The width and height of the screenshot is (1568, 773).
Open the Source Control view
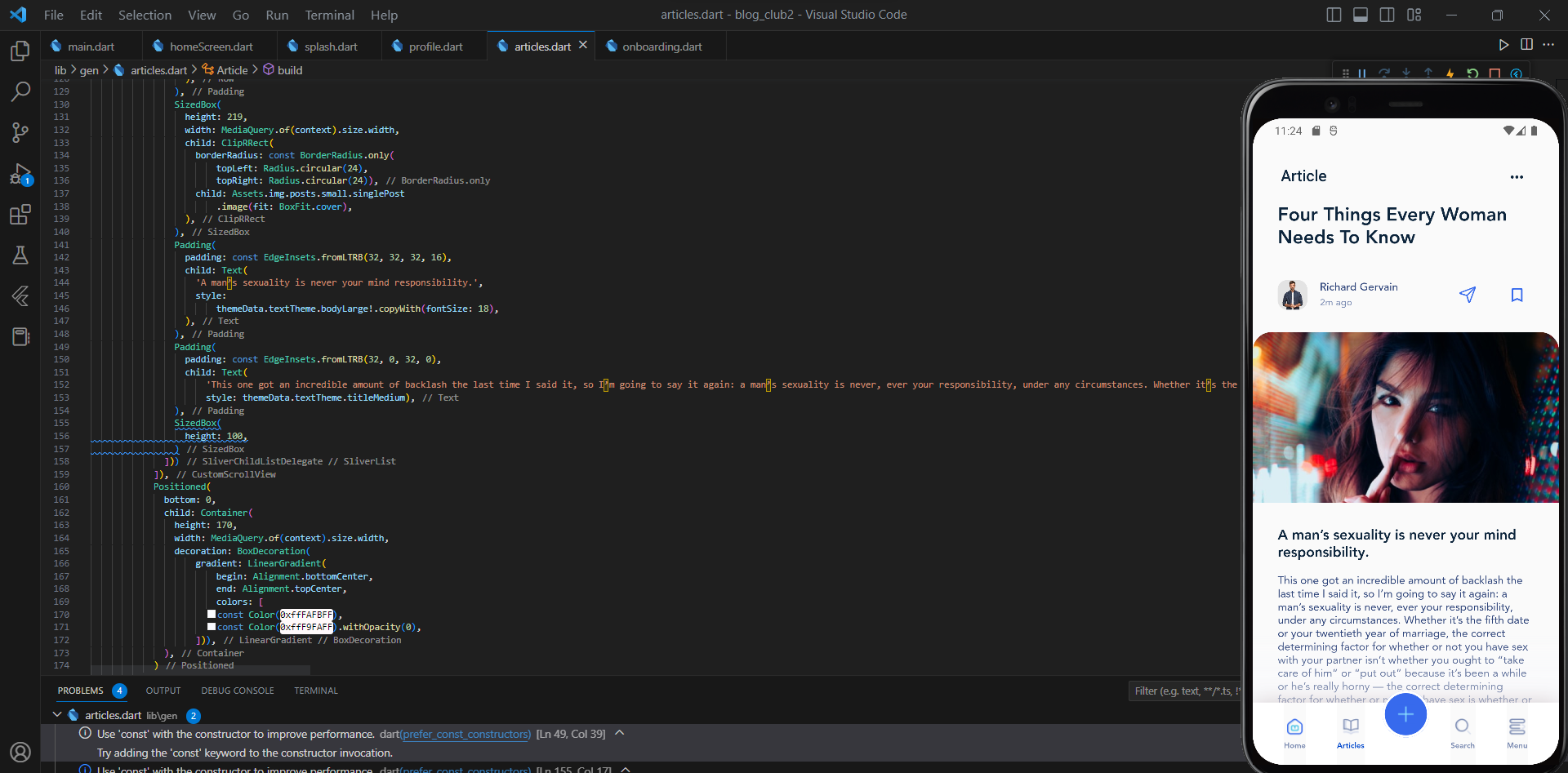[x=20, y=132]
